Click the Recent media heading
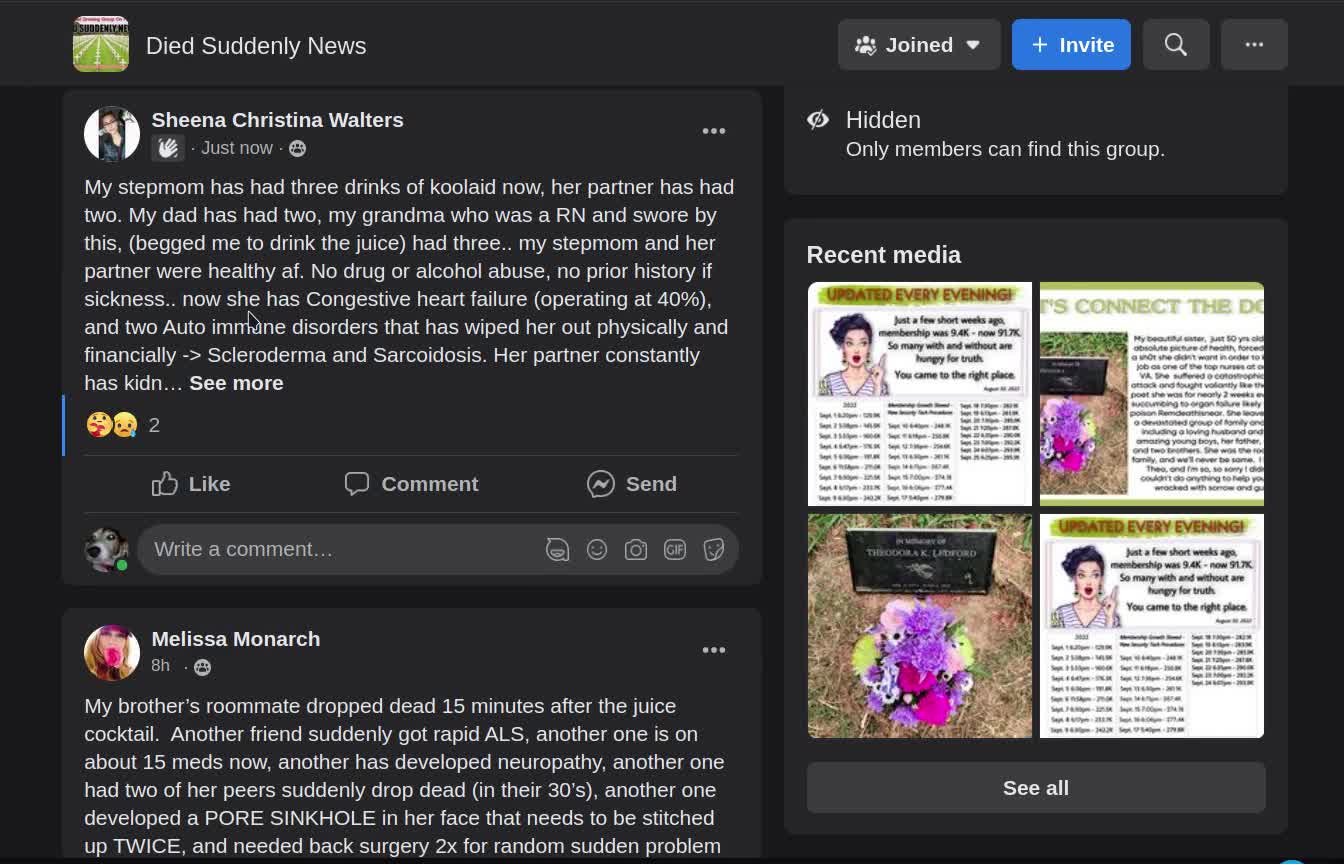 (884, 255)
